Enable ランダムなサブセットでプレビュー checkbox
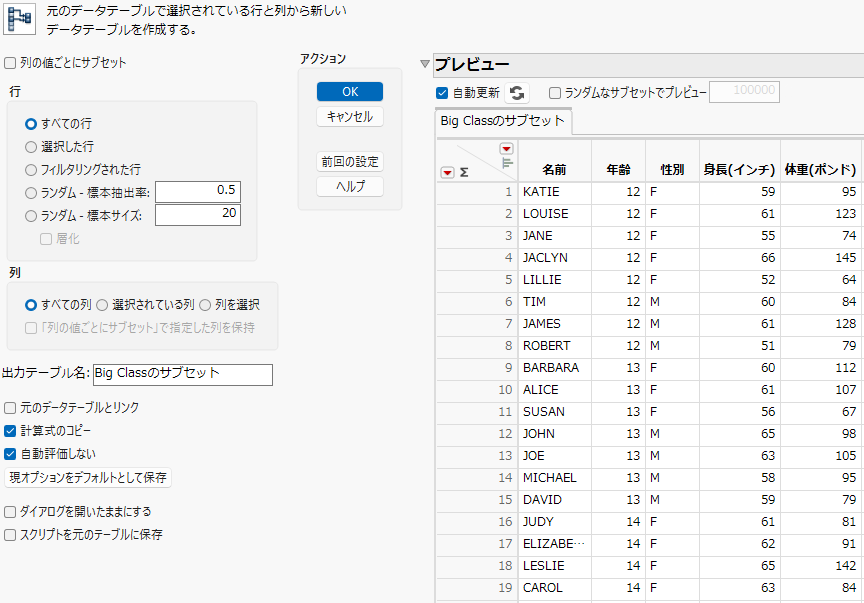Viewport: 864px width, 603px height. pos(555,93)
